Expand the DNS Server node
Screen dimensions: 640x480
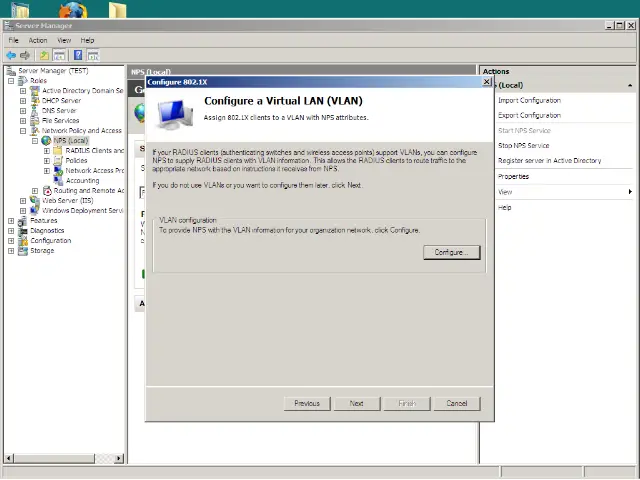(23, 111)
